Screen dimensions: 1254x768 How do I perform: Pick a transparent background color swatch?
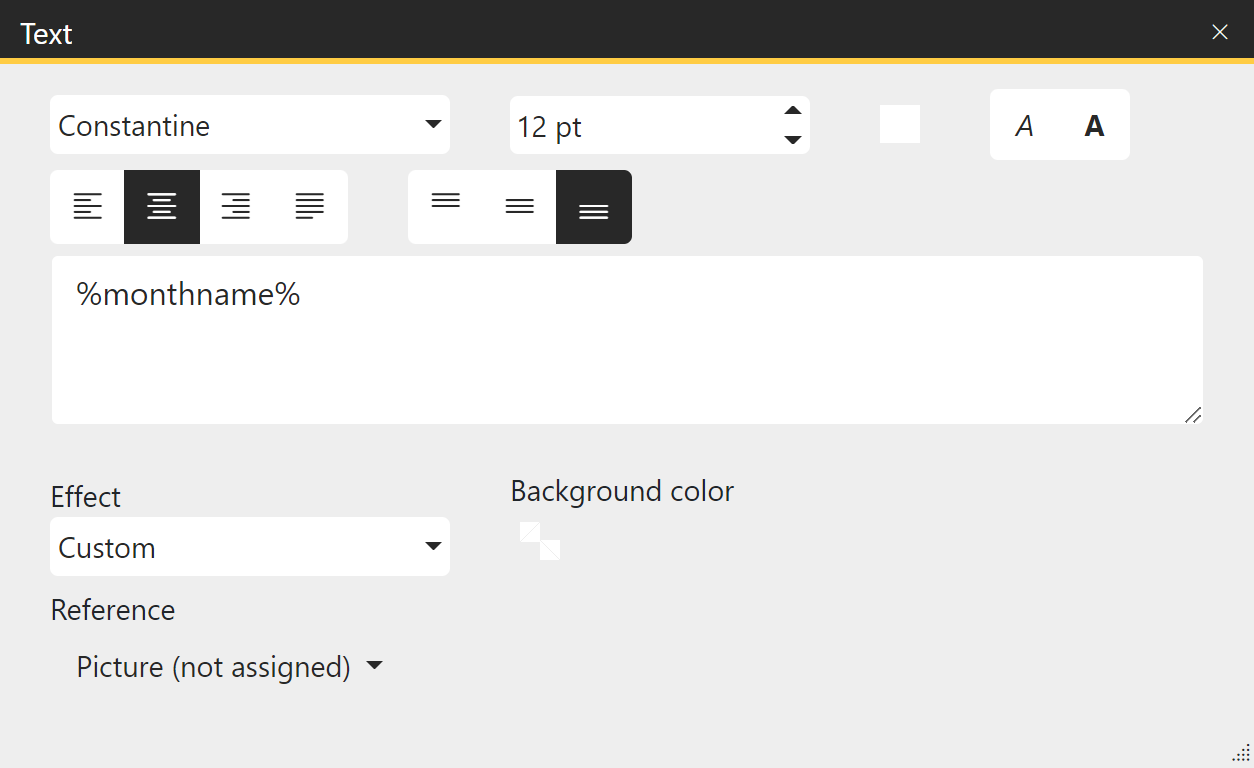(x=540, y=541)
